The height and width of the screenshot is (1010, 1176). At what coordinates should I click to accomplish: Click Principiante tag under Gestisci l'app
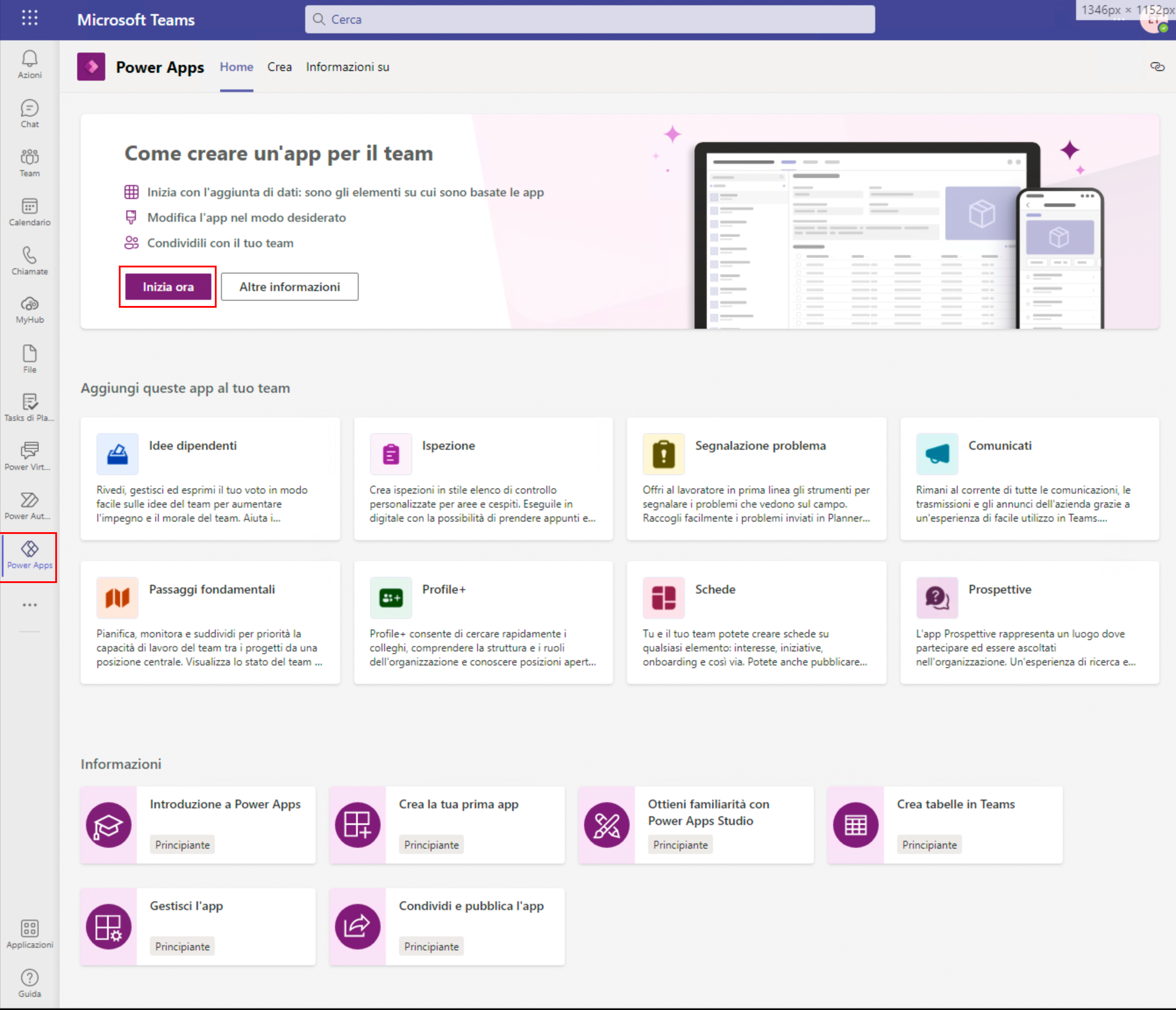pos(182,946)
